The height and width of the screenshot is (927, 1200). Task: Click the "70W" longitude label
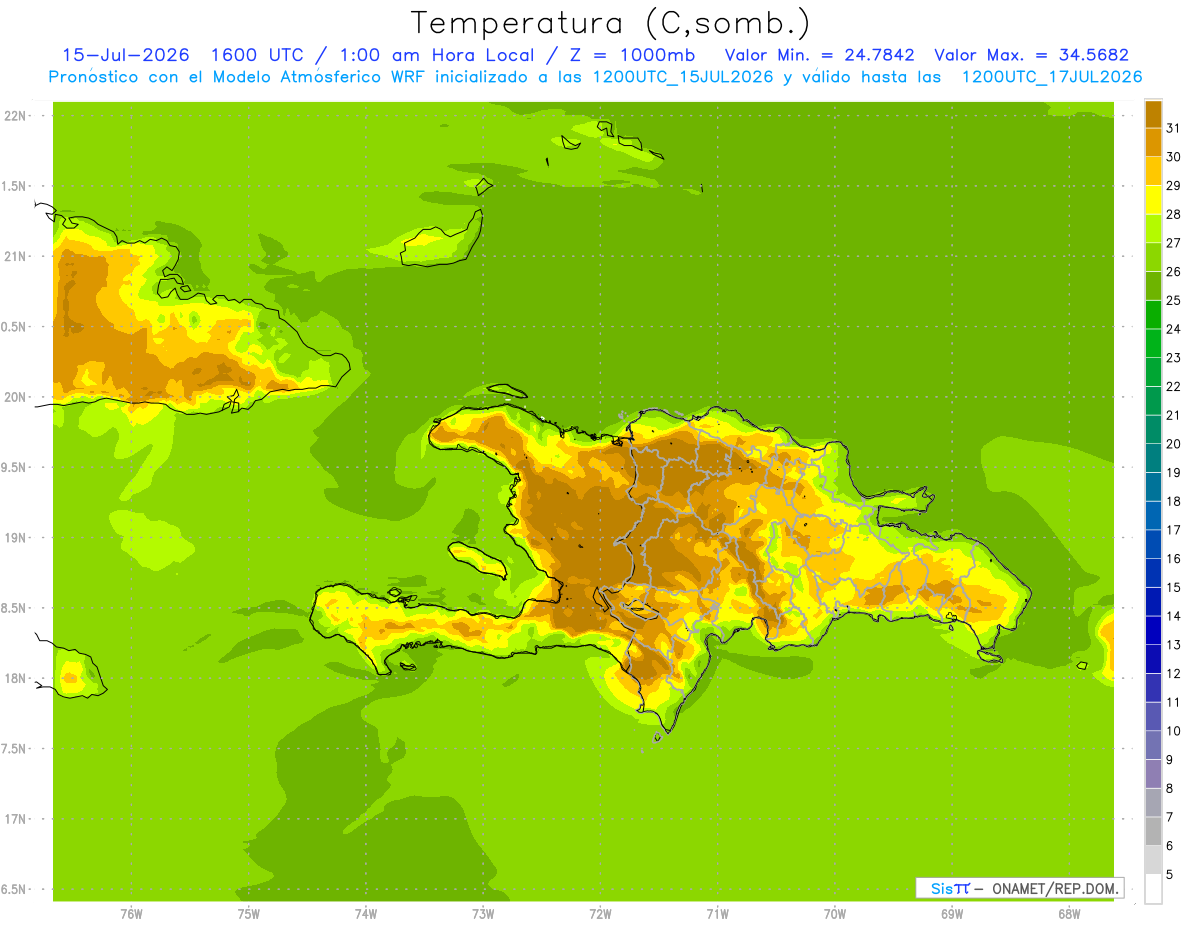pos(835,914)
